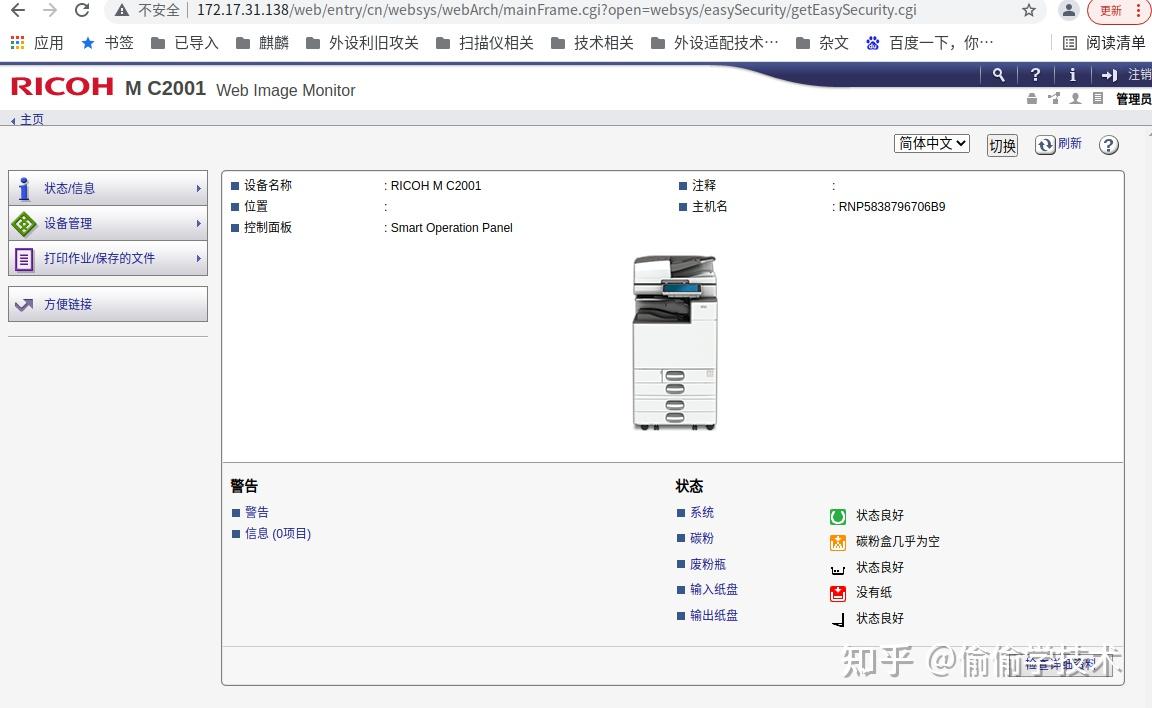
Task: Expand the 状态/信息 submenu arrow
Action: click(x=198, y=189)
